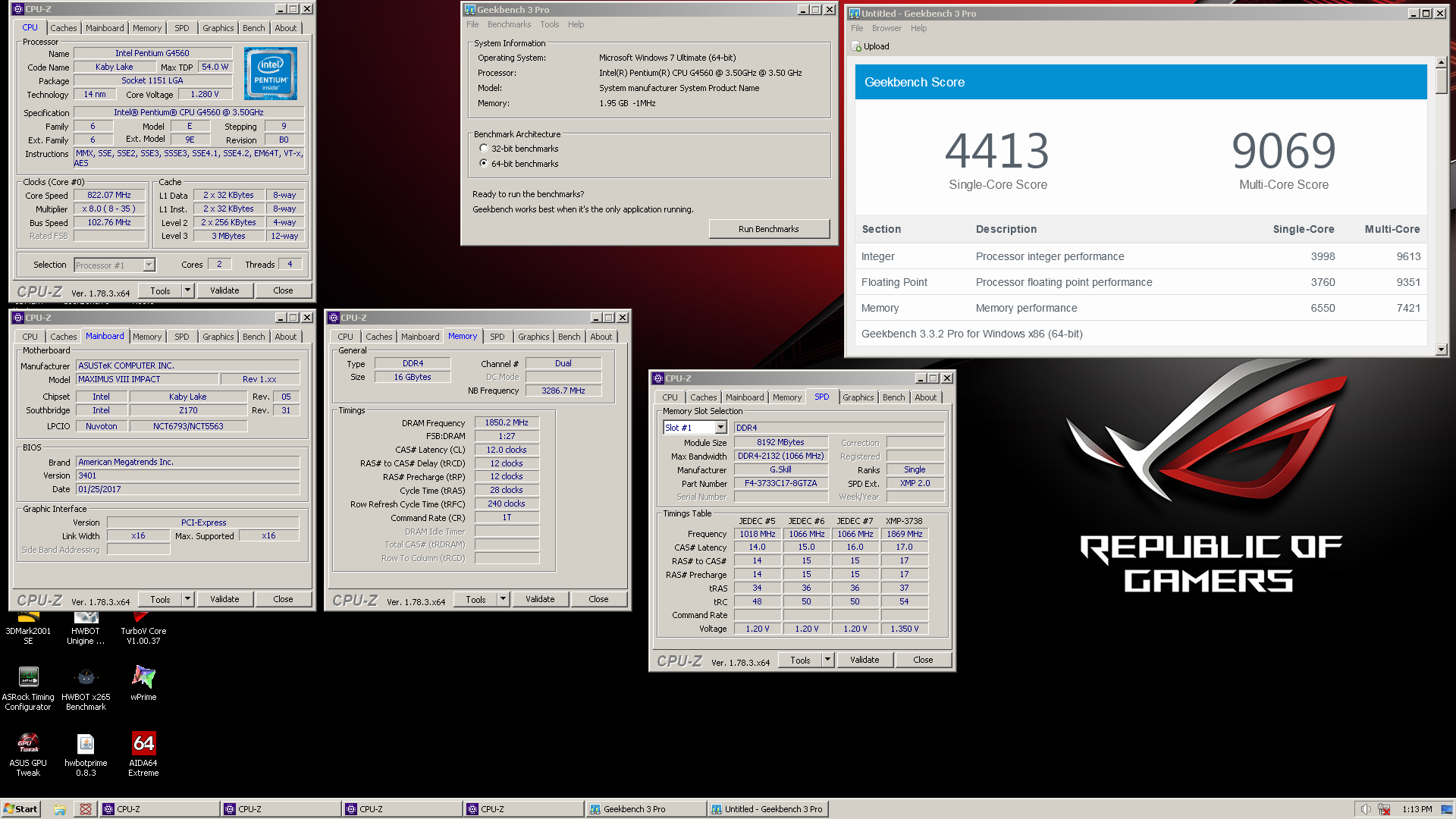Image resolution: width=1456 pixels, height=819 pixels.
Task: Click first CPU-Z taskbar button
Action: [x=159, y=809]
